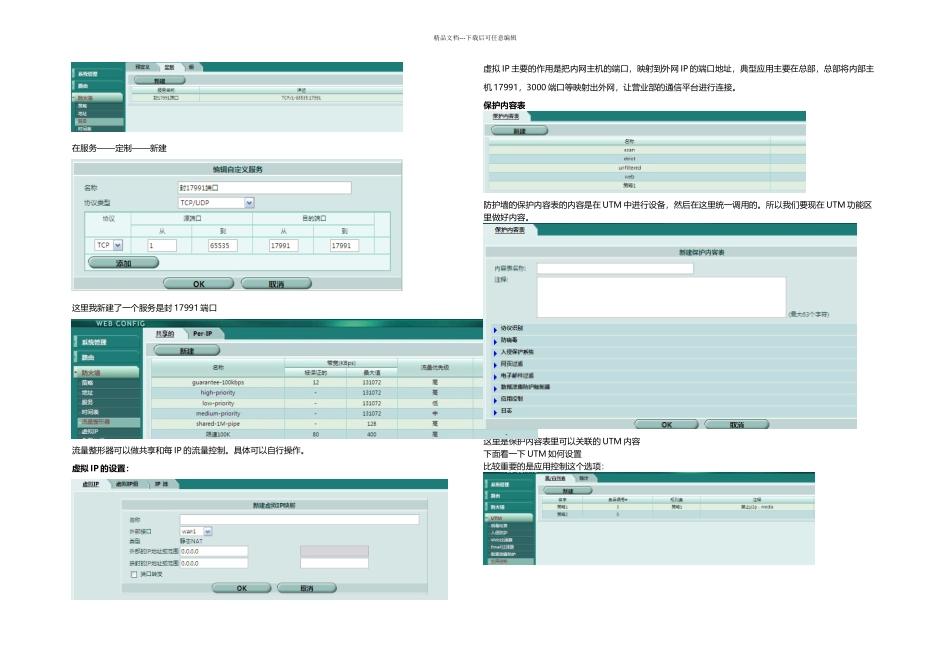The width and height of the screenshot is (950, 672).
Task: Click the 限速100K shaper entry
Action: tap(218, 434)
